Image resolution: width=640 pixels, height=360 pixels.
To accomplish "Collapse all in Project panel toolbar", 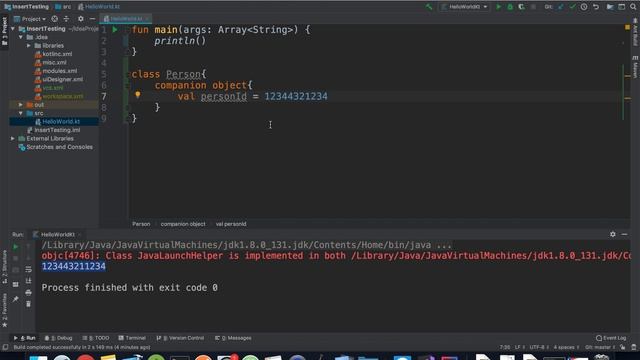I will point(66,19).
